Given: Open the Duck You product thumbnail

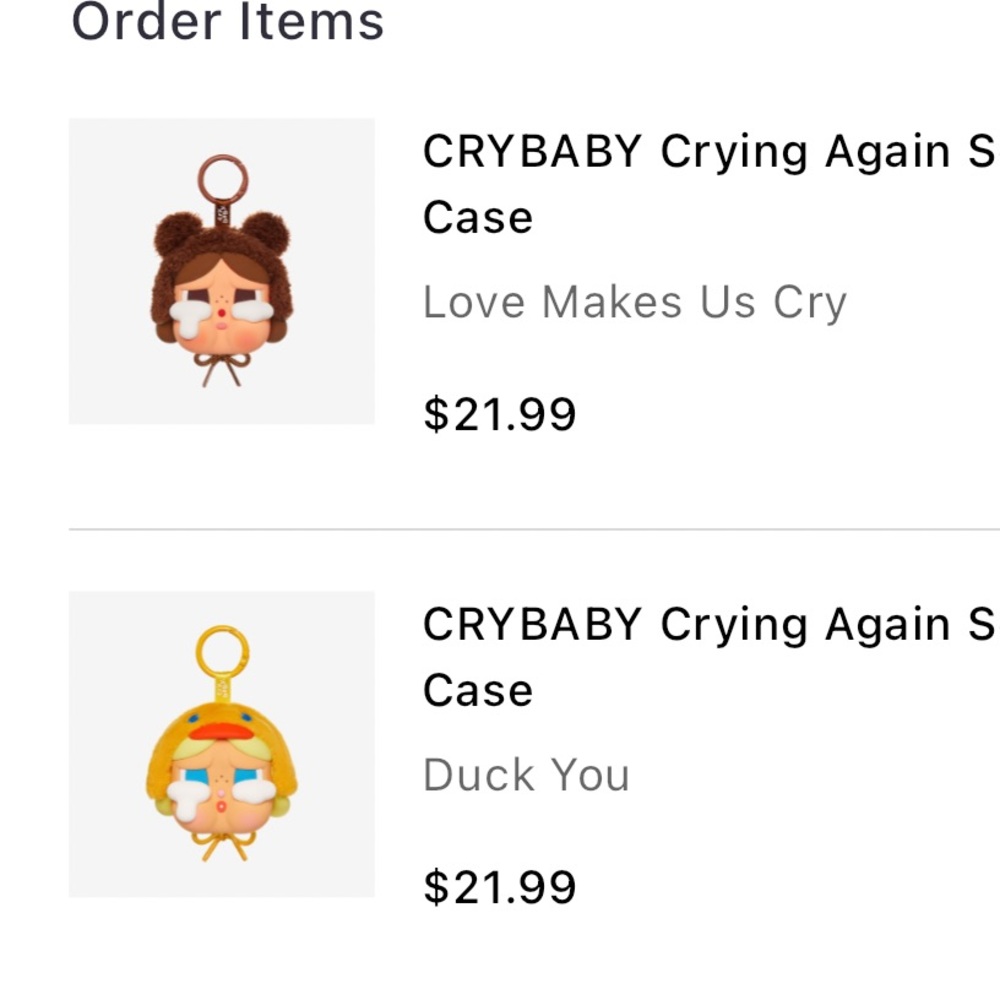Looking at the screenshot, I should pyautogui.click(x=222, y=744).
